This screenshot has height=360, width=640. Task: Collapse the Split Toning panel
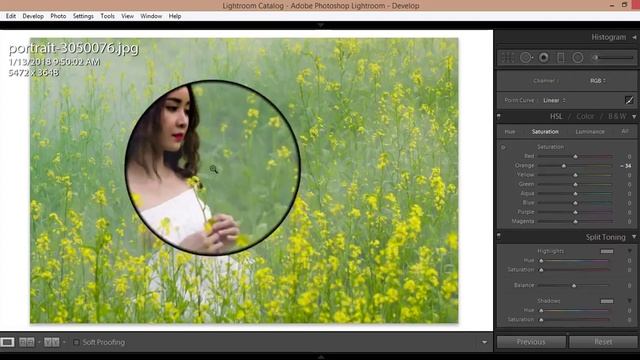pyautogui.click(x=634, y=237)
